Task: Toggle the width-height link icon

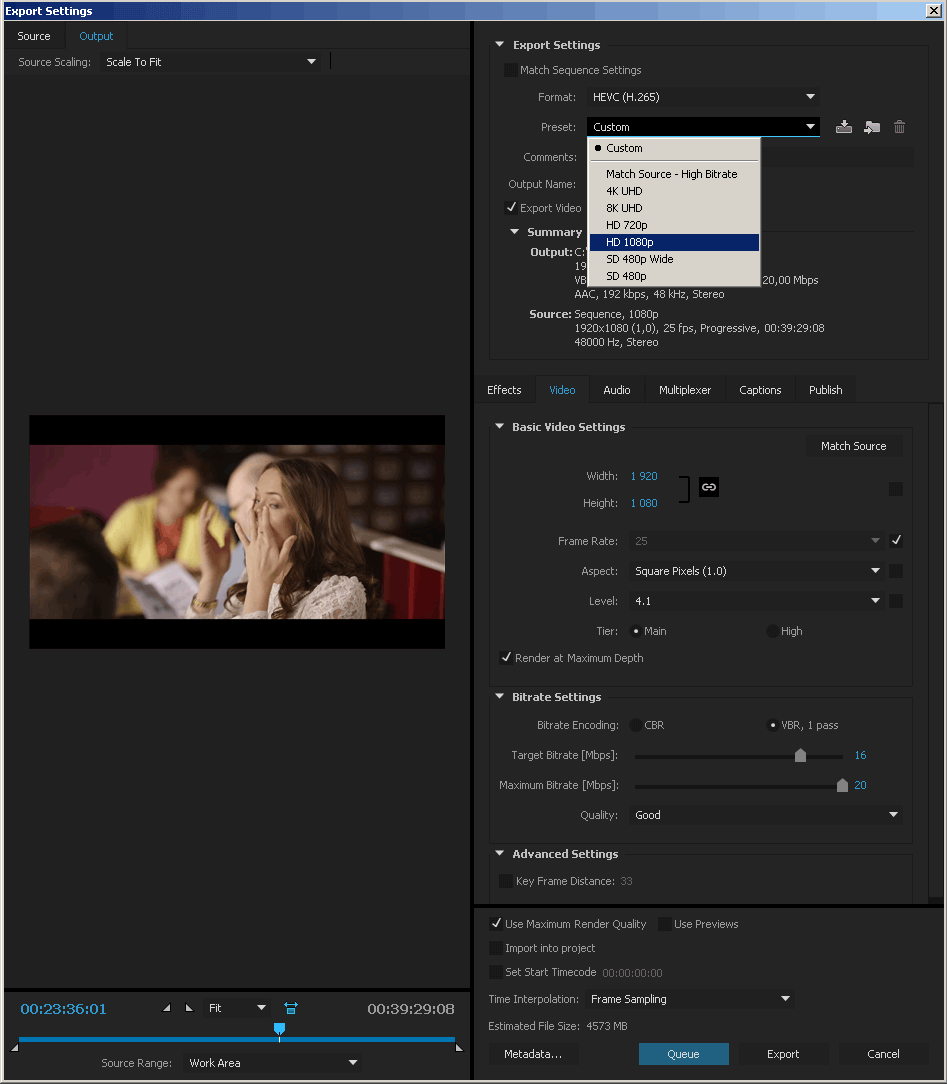Action: pyautogui.click(x=709, y=487)
